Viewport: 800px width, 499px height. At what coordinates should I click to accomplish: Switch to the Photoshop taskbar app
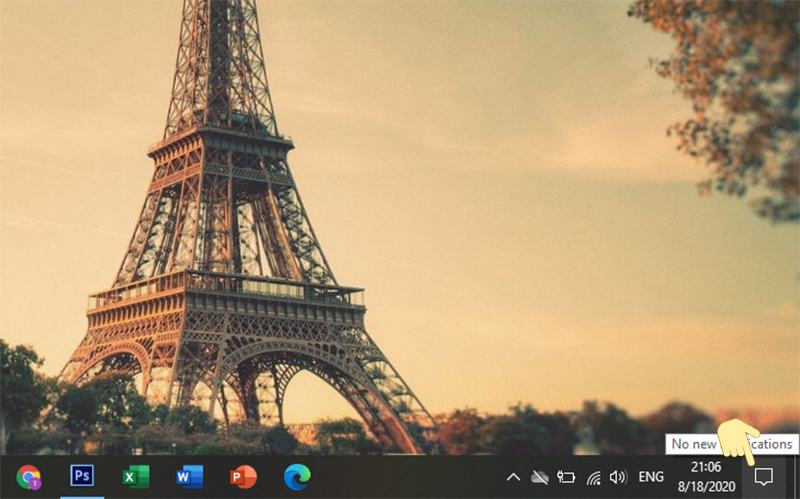[82, 476]
